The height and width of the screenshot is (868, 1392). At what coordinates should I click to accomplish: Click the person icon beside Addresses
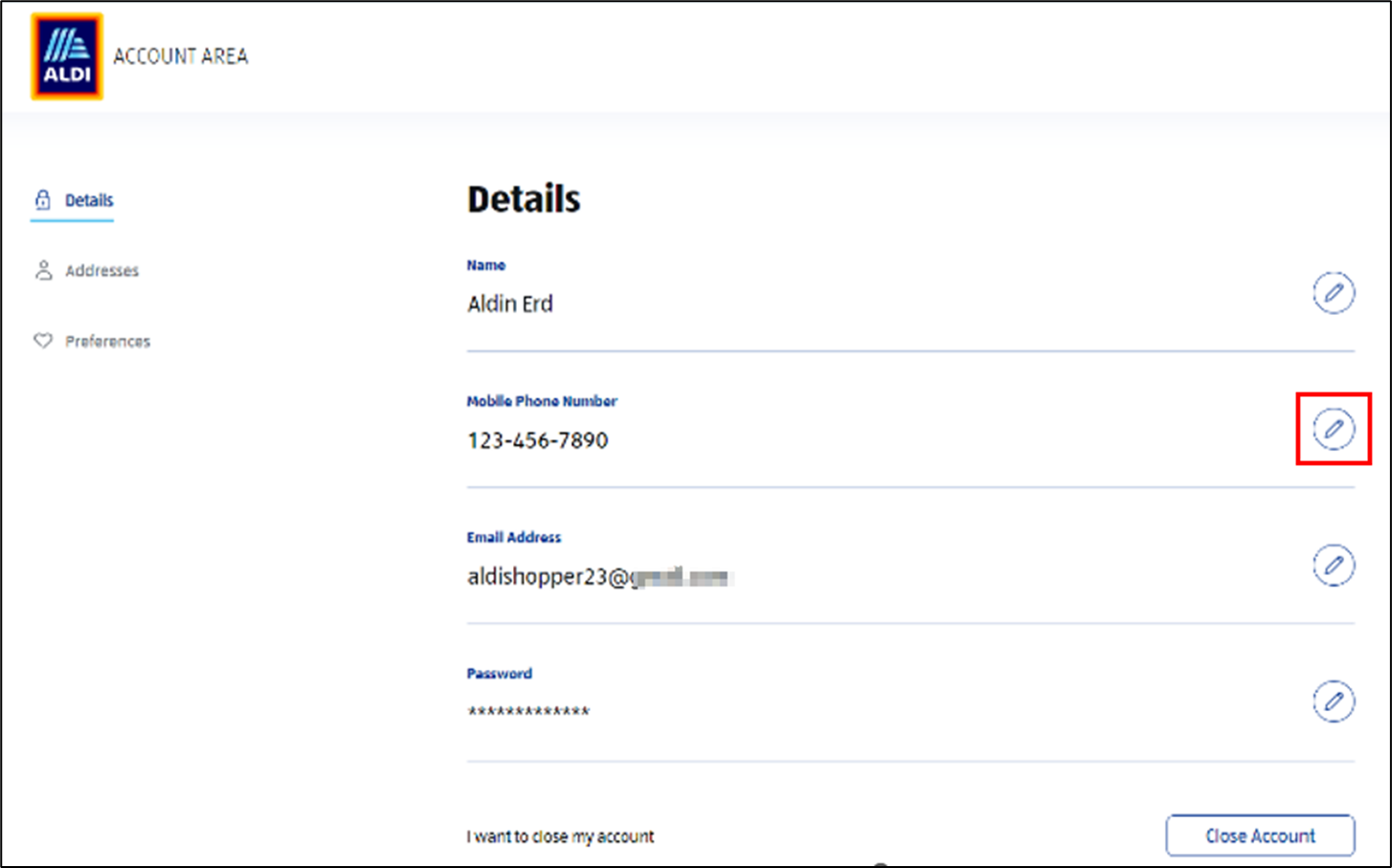tap(43, 271)
